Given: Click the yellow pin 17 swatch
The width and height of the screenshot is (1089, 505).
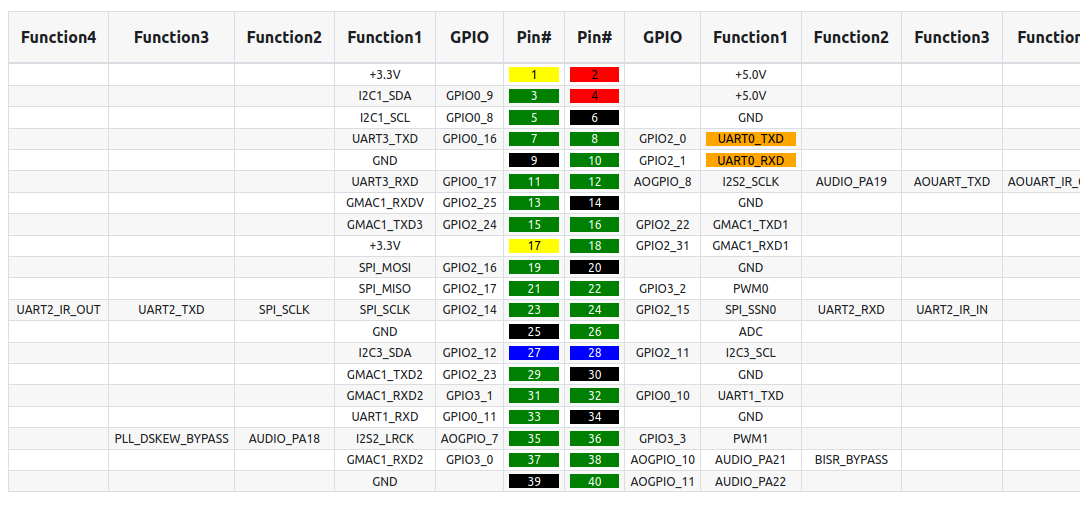Looking at the screenshot, I should [x=534, y=245].
